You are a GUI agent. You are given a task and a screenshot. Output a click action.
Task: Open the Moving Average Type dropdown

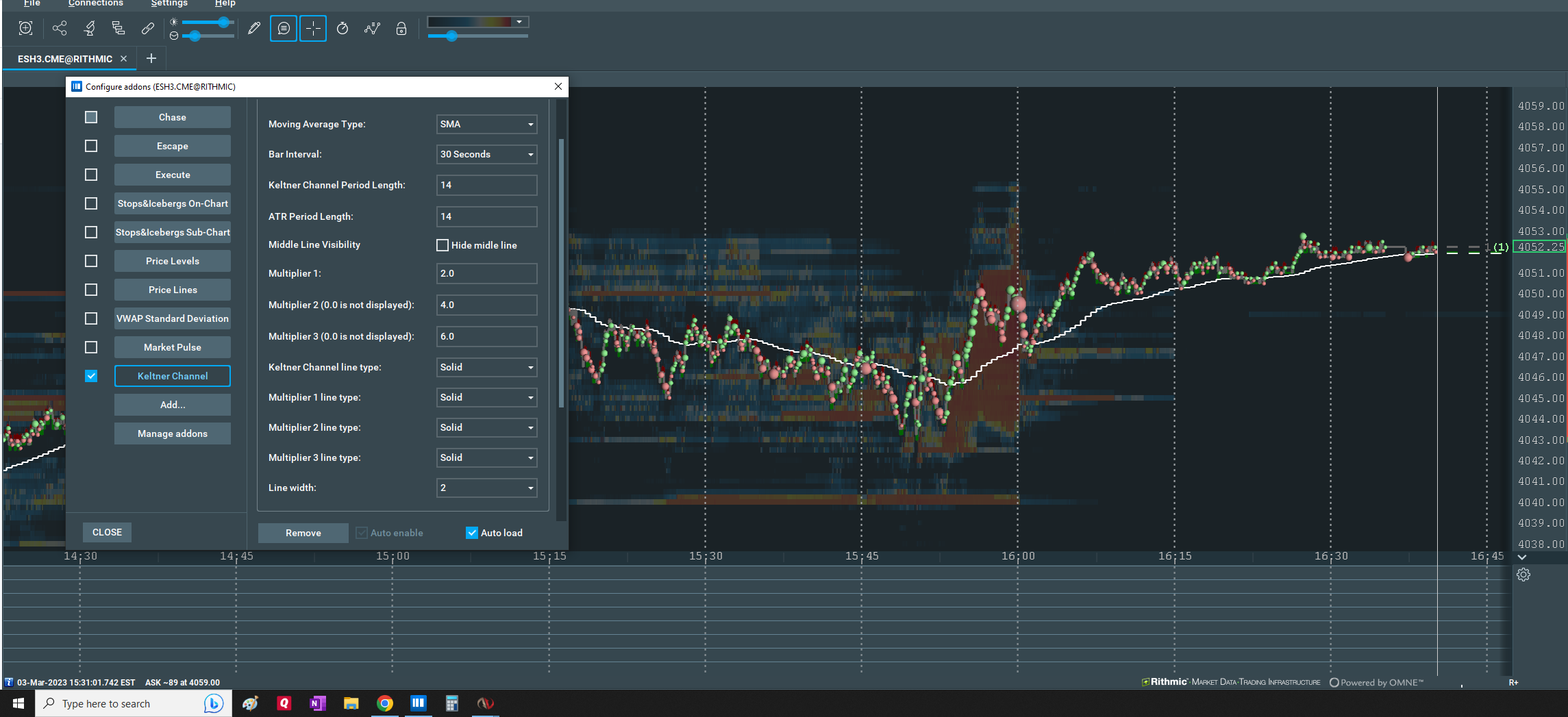point(486,124)
